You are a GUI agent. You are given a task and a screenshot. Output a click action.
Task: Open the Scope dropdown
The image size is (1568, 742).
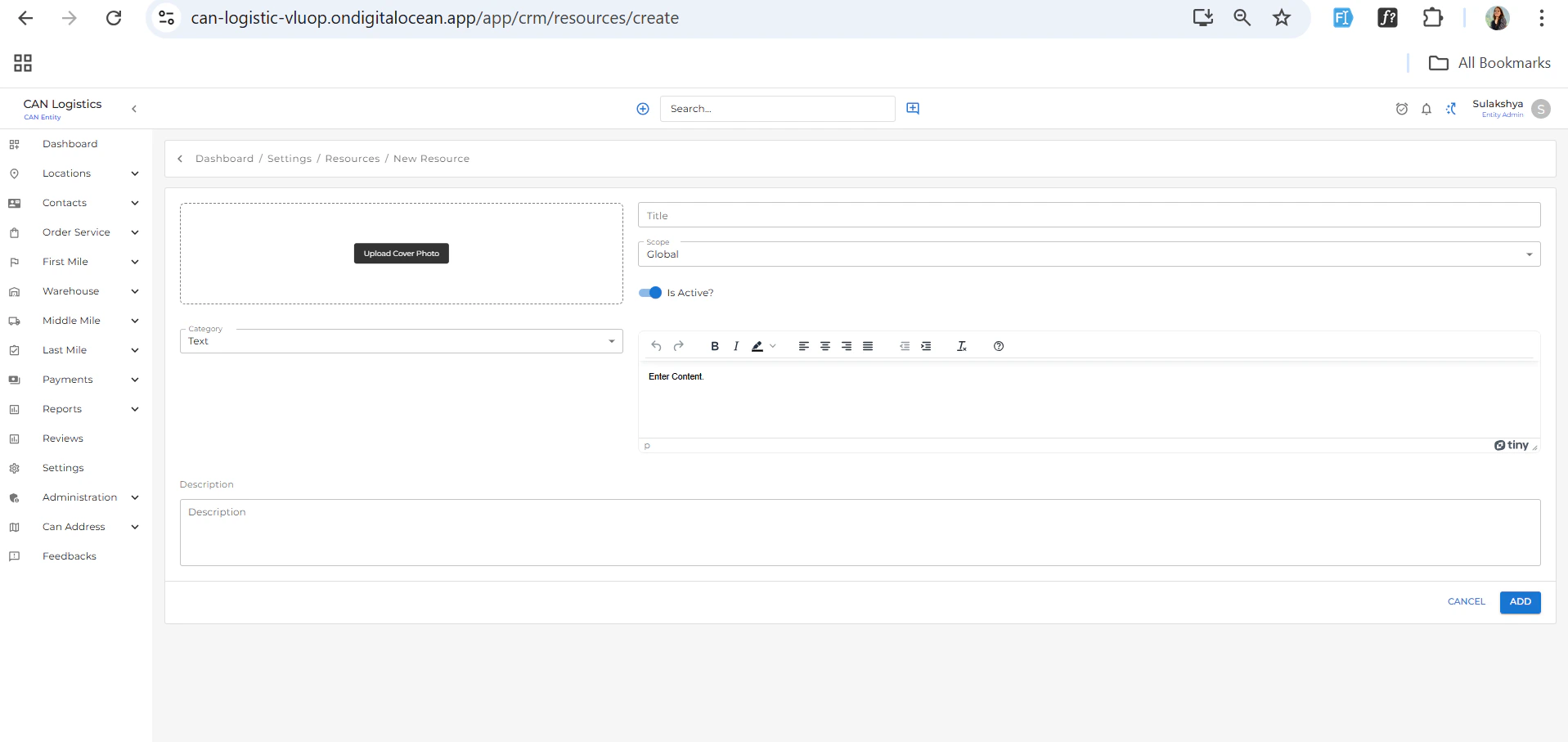1089,254
